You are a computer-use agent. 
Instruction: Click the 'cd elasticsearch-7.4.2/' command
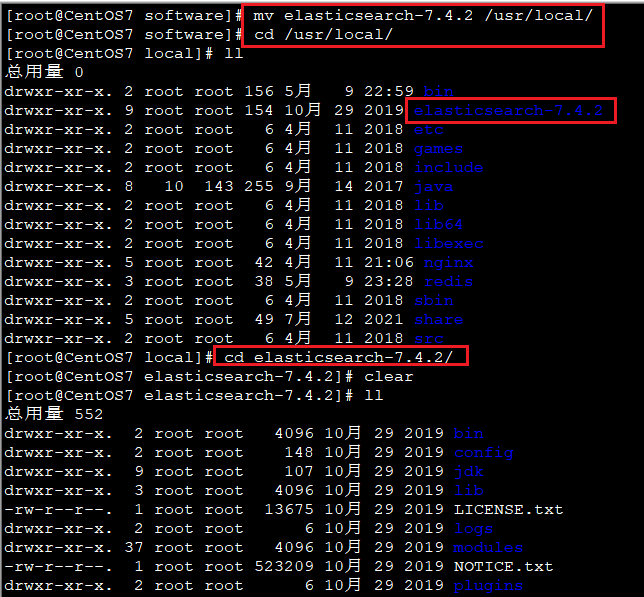click(338, 357)
